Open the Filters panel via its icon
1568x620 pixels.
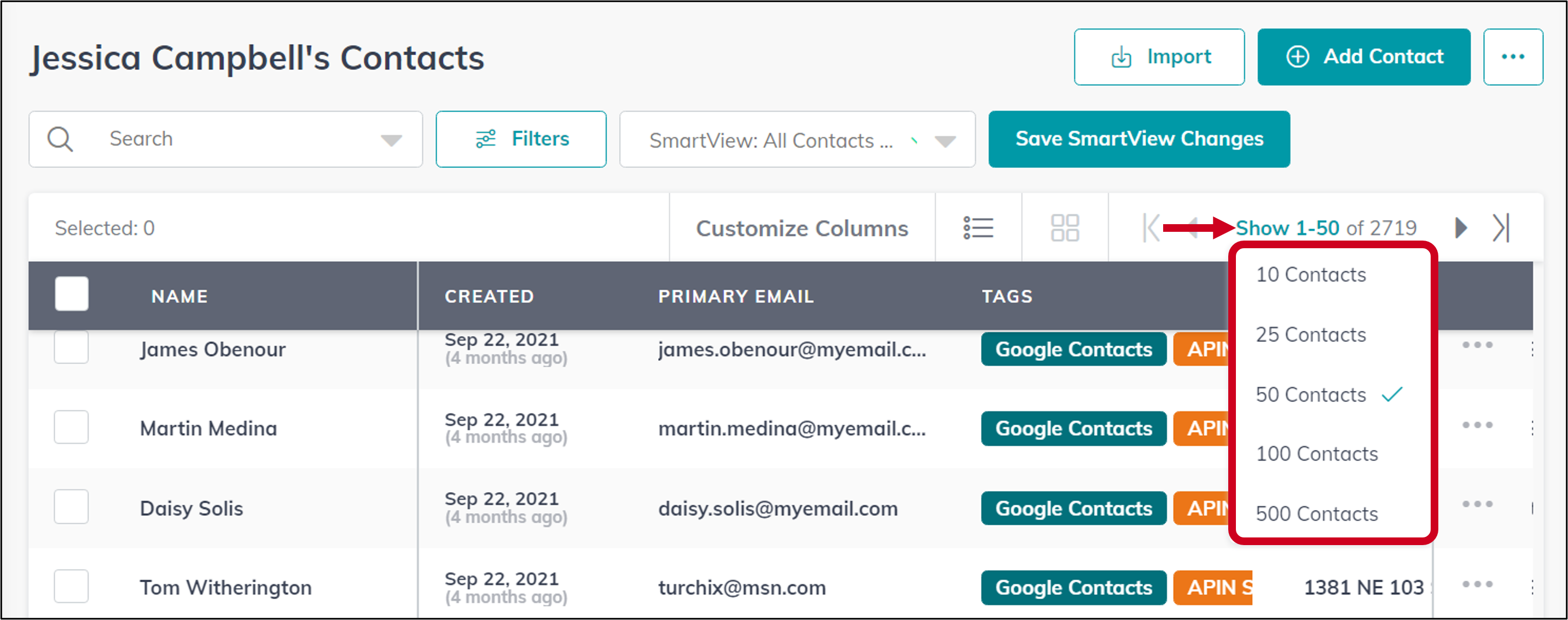tap(485, 139)
